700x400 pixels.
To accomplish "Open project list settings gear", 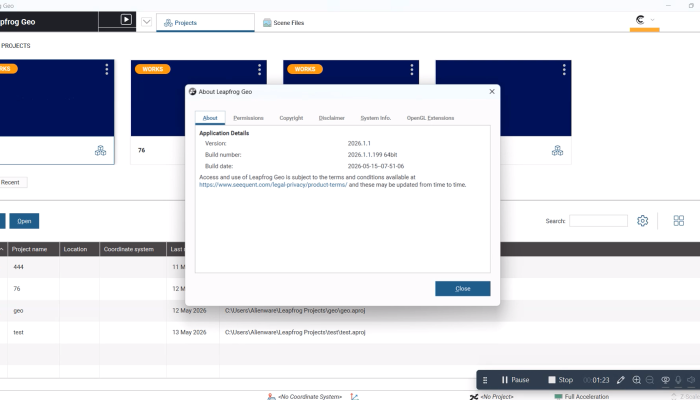I will pyautogui.click(x=642, y=221).
